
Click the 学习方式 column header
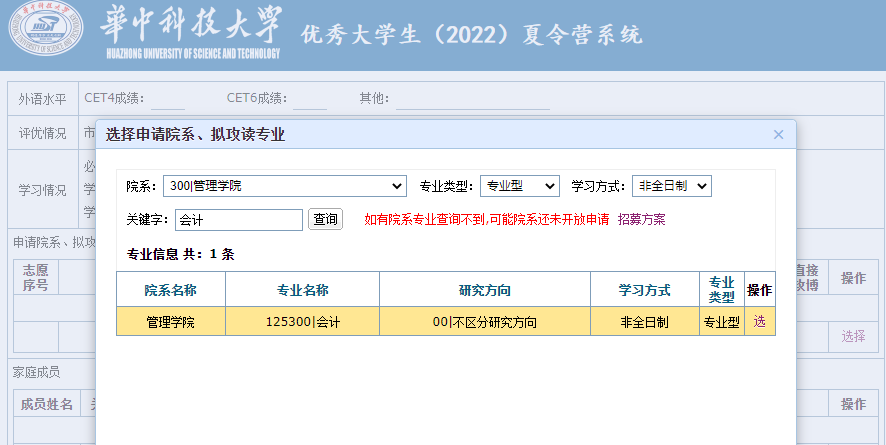[x=645, y=290]
